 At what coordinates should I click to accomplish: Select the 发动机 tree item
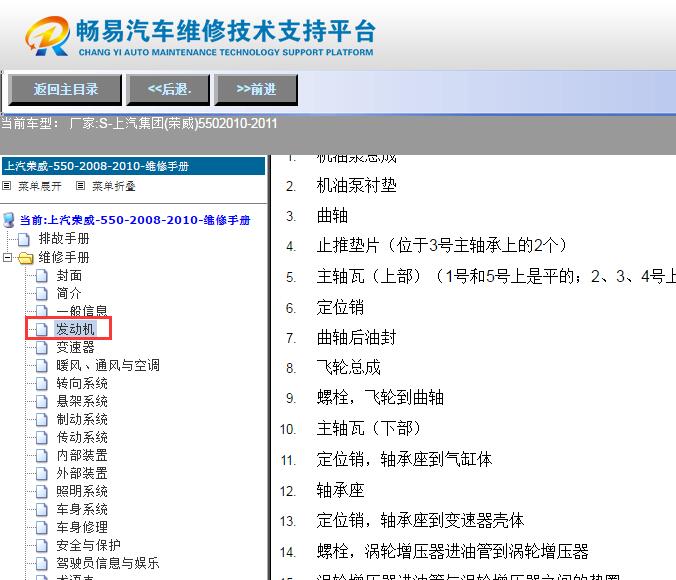(75, 329)
